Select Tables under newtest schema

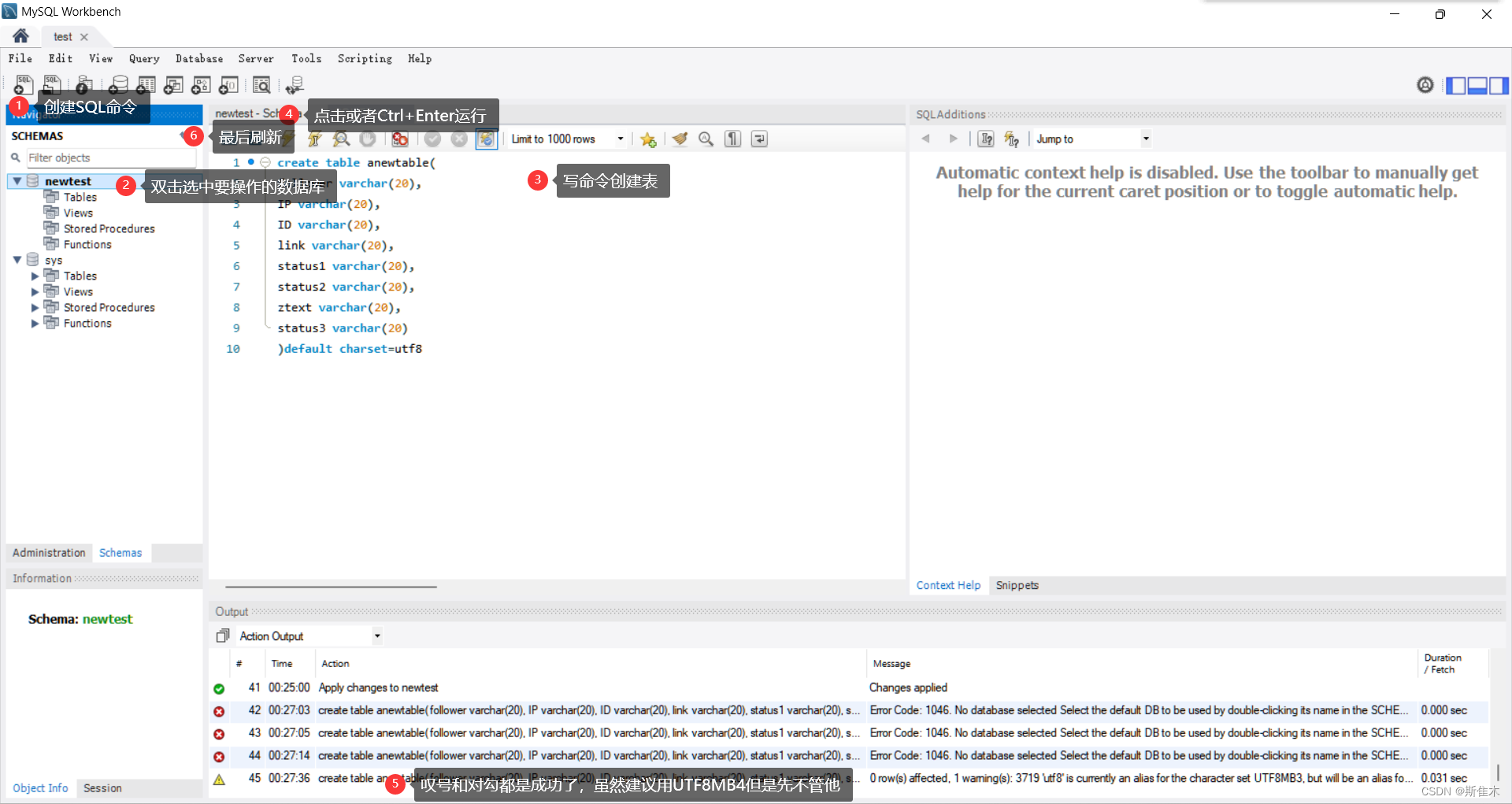pos(80,197)
